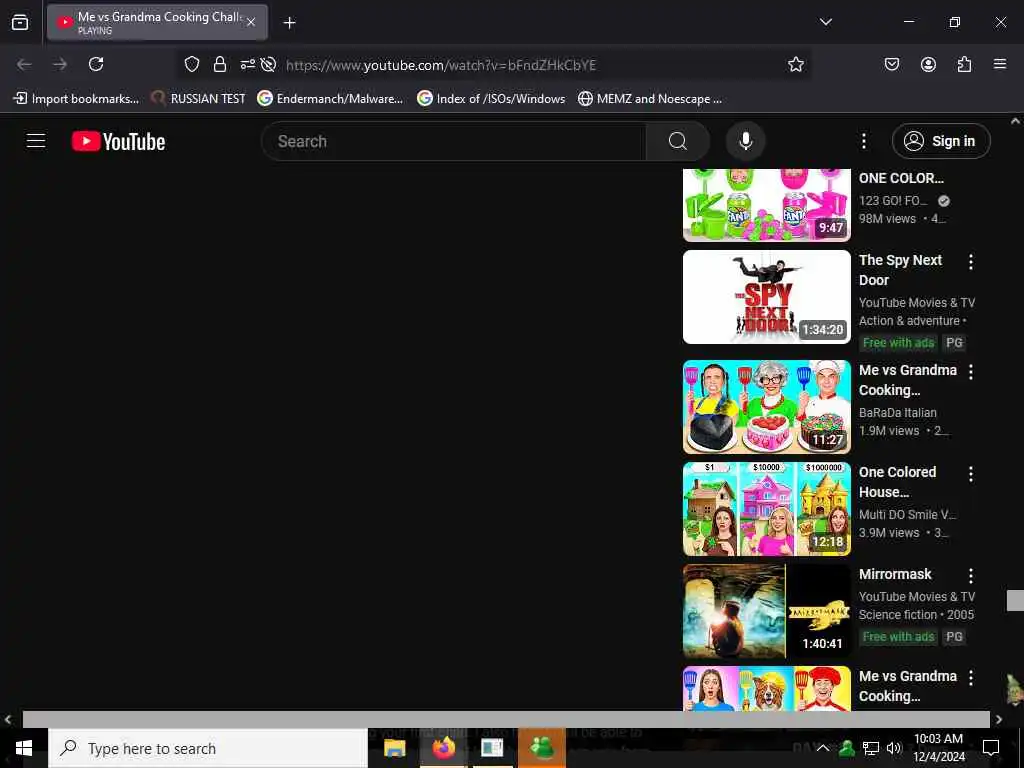
Task: Open options for BaRaDa Italian video
Action: (x=971, y=372)
